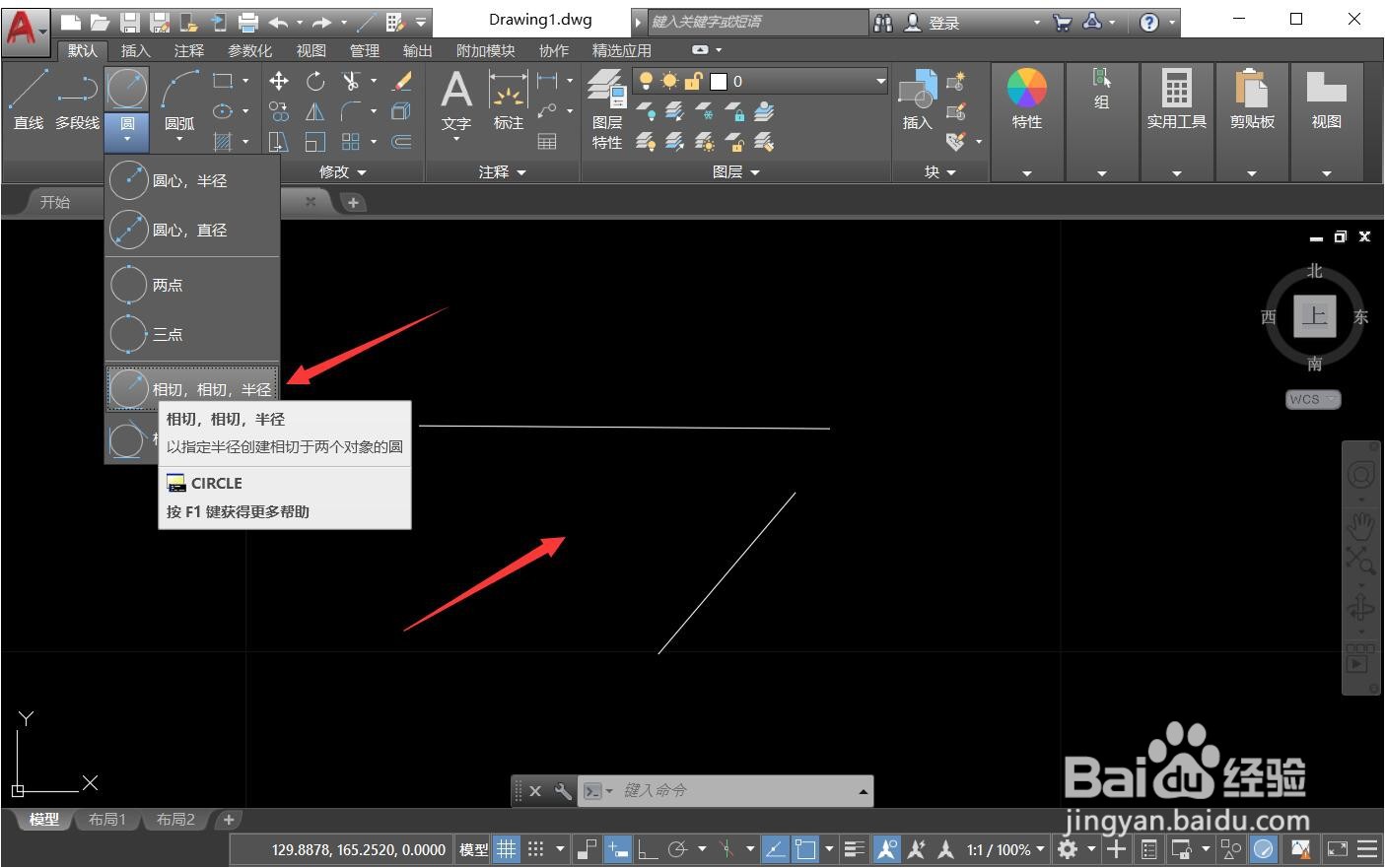Screen dimensions: 1385x868
Task: Toggle 2D object snap in status bar
Action: pyautogui.click(x=805, y=849)
